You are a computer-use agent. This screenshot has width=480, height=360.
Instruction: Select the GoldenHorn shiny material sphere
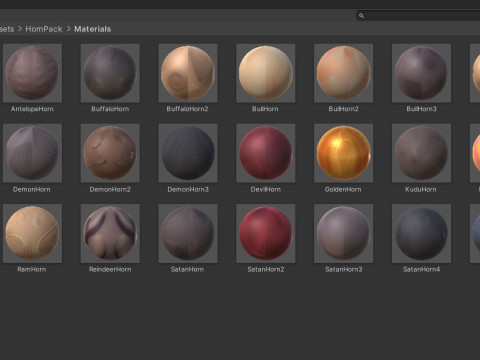(x=343, y=153)
